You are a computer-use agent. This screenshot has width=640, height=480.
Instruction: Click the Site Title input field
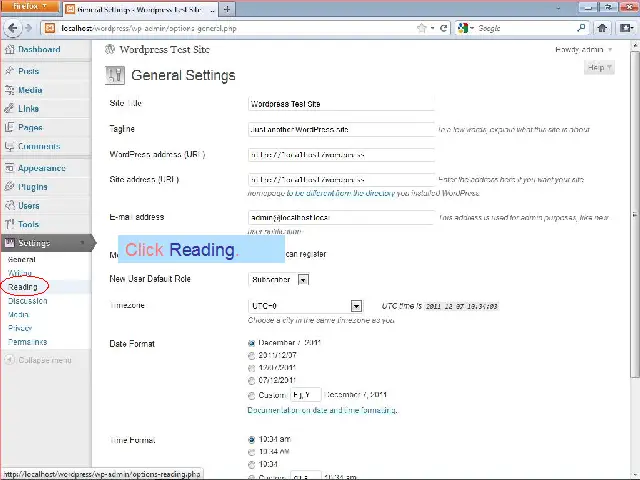tap(341, 104)
